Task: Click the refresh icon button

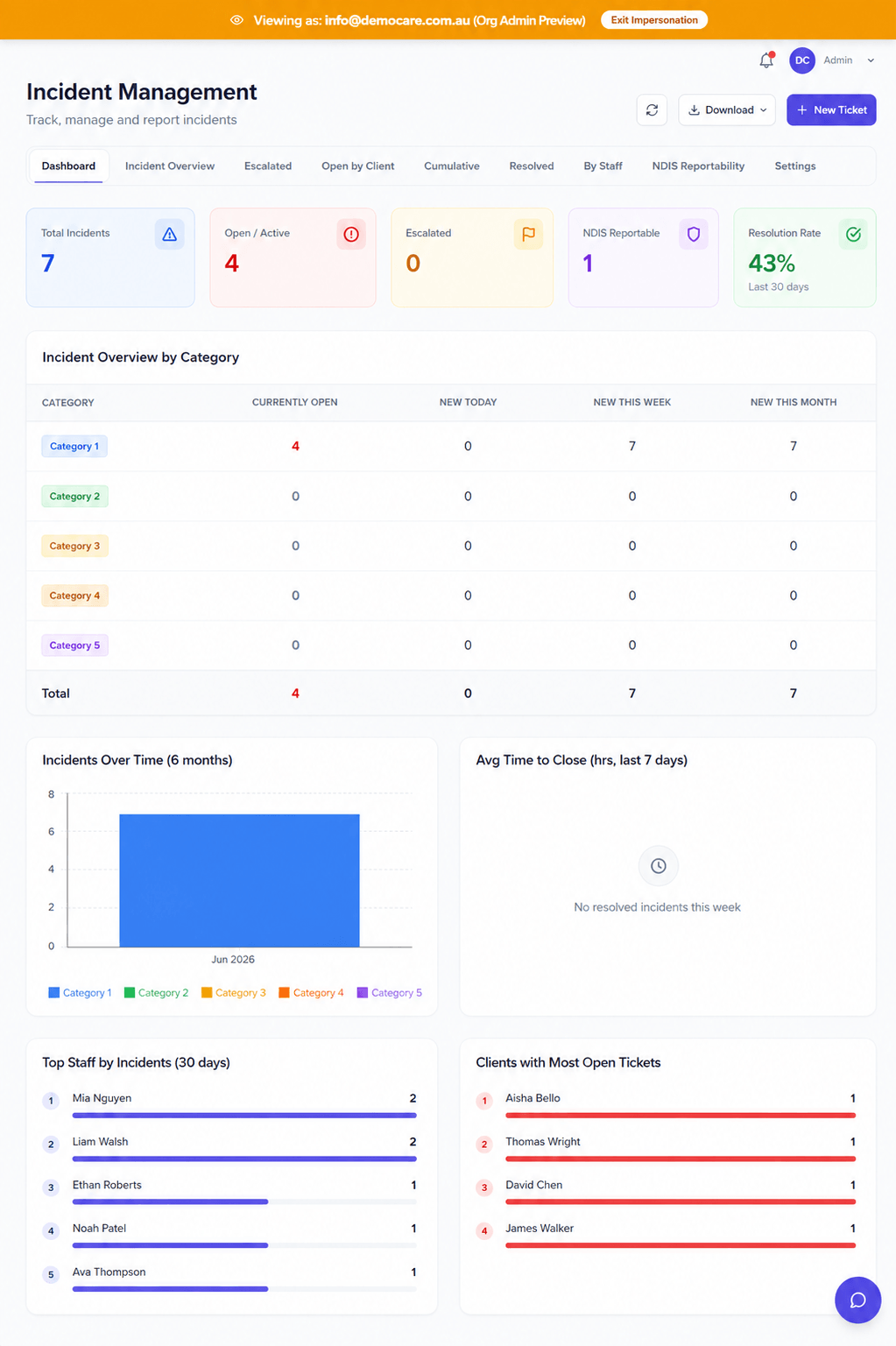Action: pyautogui.click(x=652, y=109)
